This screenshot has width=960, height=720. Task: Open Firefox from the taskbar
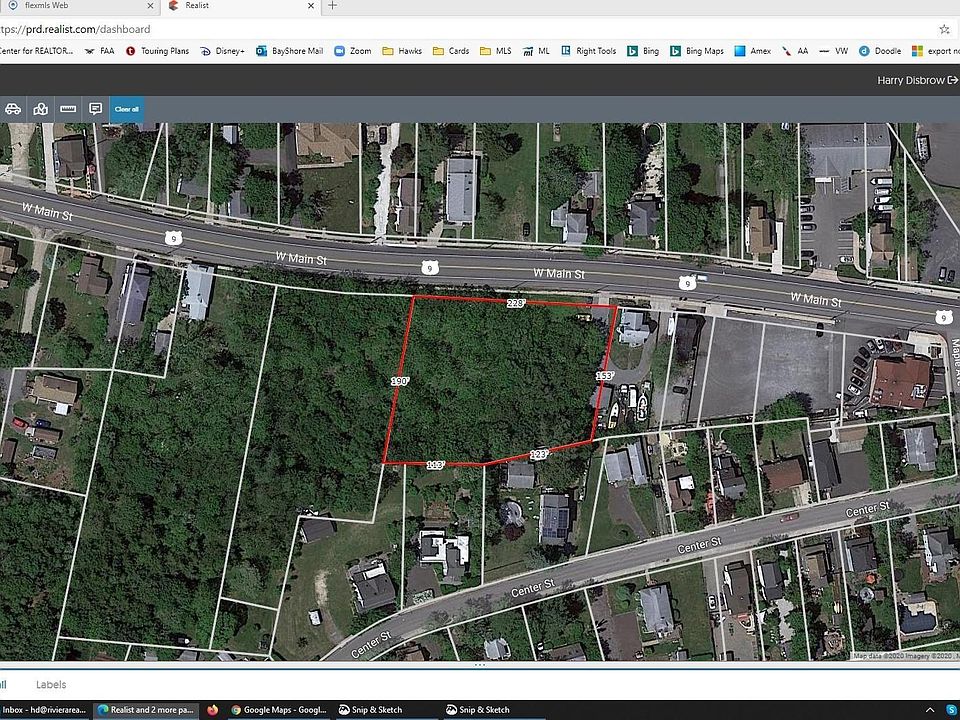coord(212,710)
